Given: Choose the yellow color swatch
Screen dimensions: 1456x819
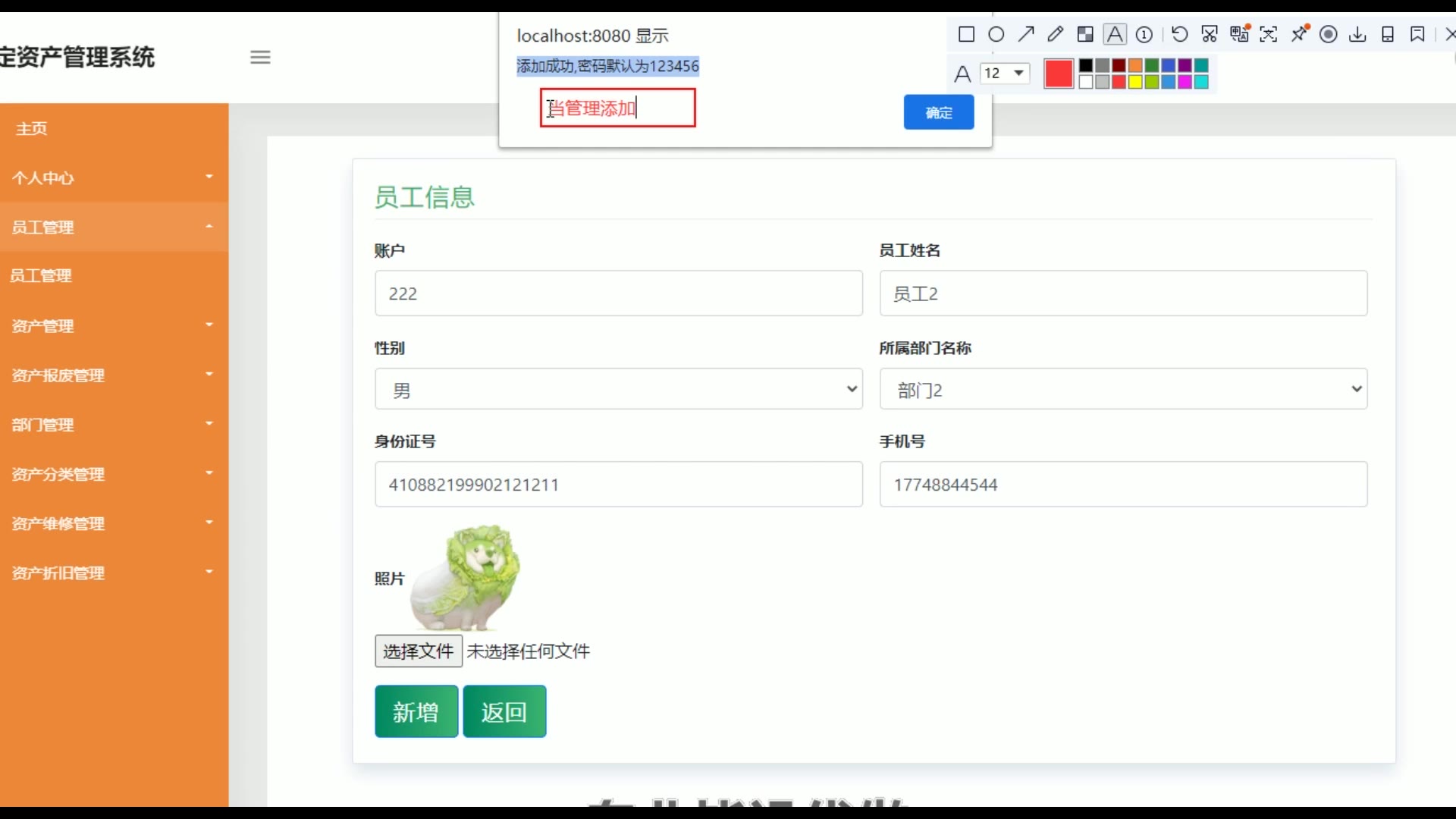Looking at the screenshot, I should pos(1135,82).
